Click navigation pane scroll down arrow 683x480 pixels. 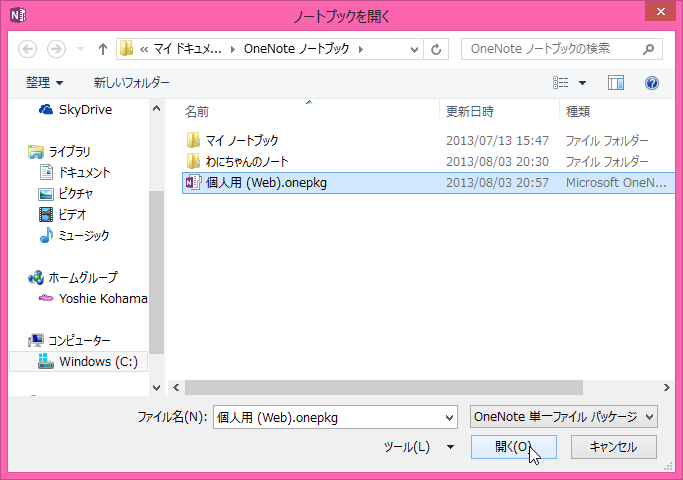(156, 387)
